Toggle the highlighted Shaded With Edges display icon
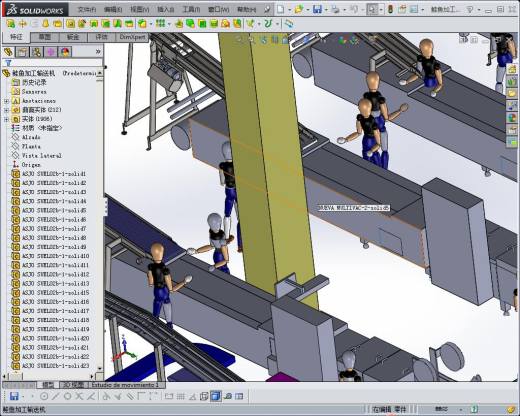Viewport: 520px width, 416px height. point(216,396)
